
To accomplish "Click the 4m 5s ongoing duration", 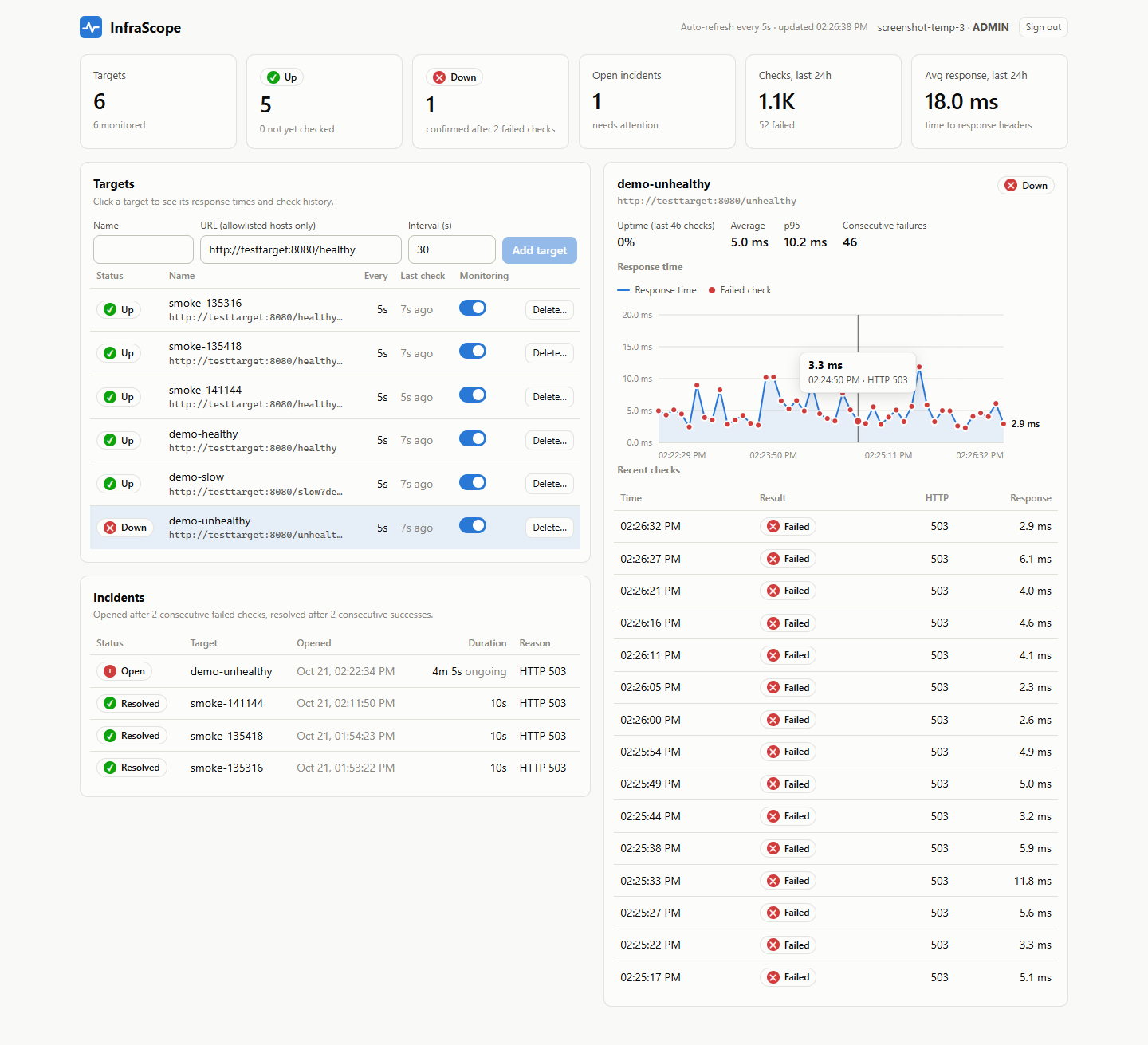I will point(470,671).
